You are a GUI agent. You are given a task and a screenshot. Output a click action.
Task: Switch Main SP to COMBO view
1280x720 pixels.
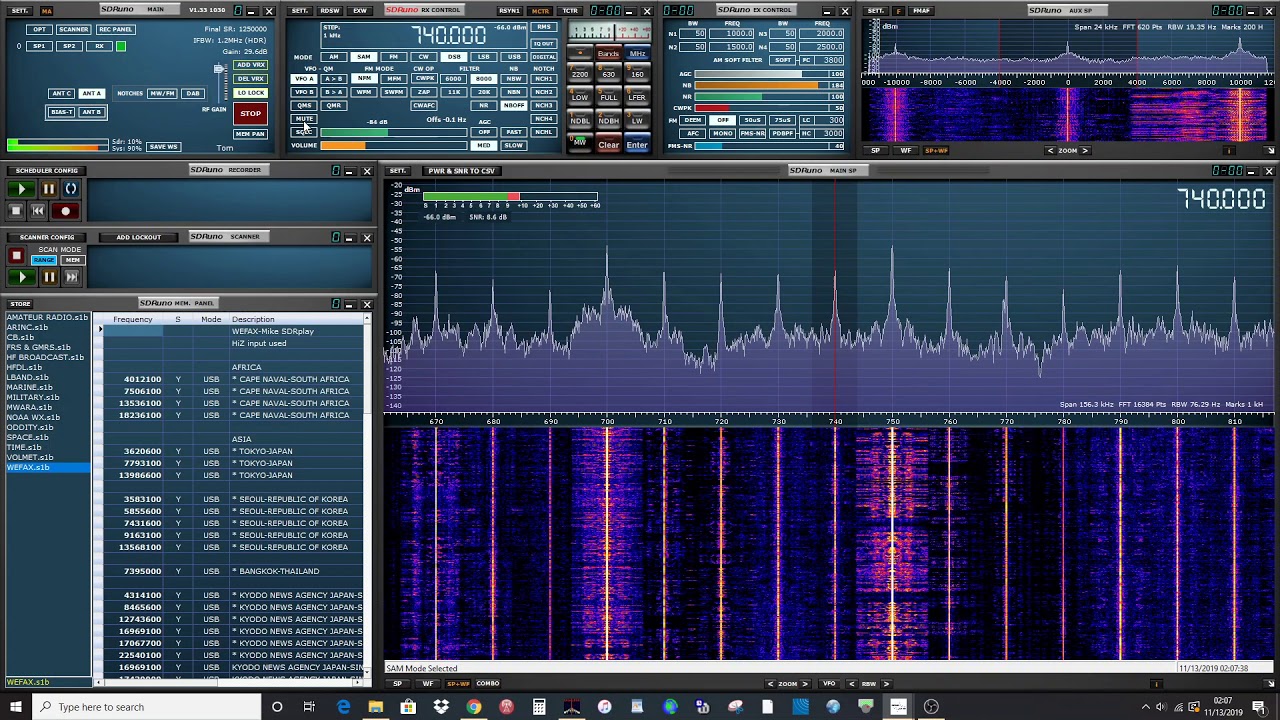488,684
